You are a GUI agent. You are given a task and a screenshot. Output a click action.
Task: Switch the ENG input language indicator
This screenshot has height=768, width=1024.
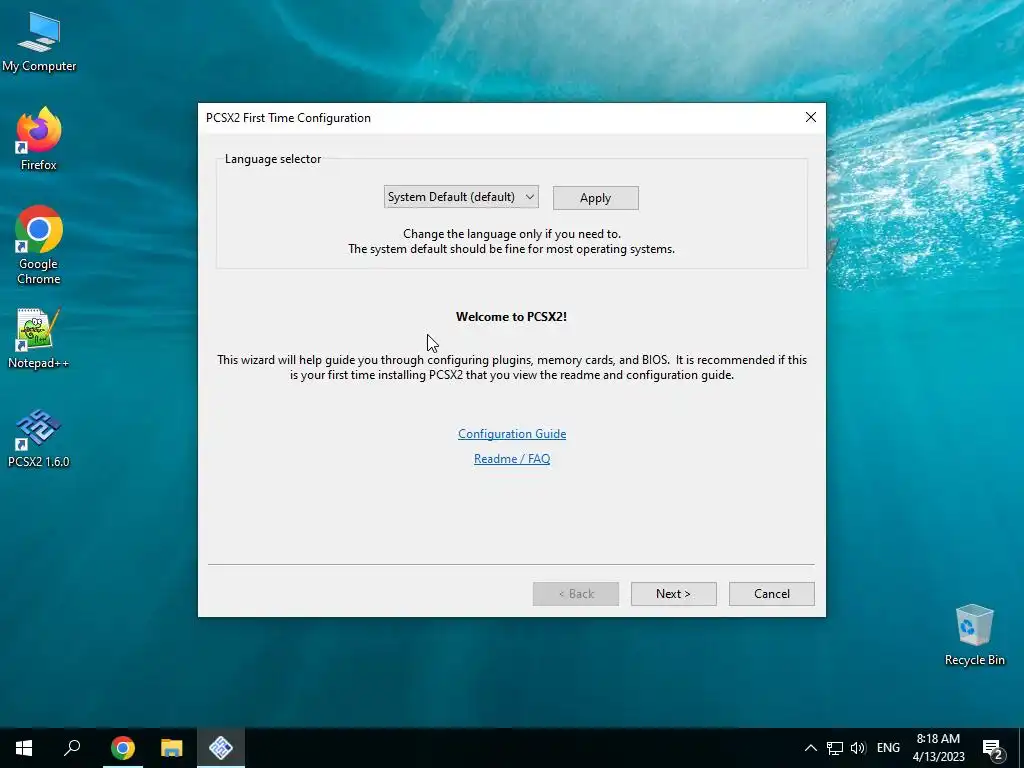pyautogui.click(x=888, y=748)
